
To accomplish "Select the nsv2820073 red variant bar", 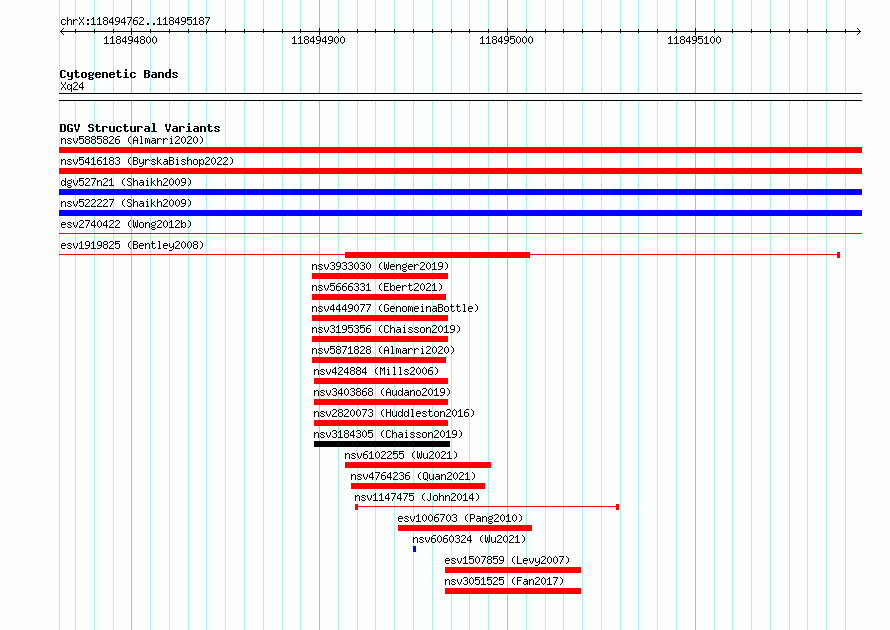I will [x=381, y=423].
